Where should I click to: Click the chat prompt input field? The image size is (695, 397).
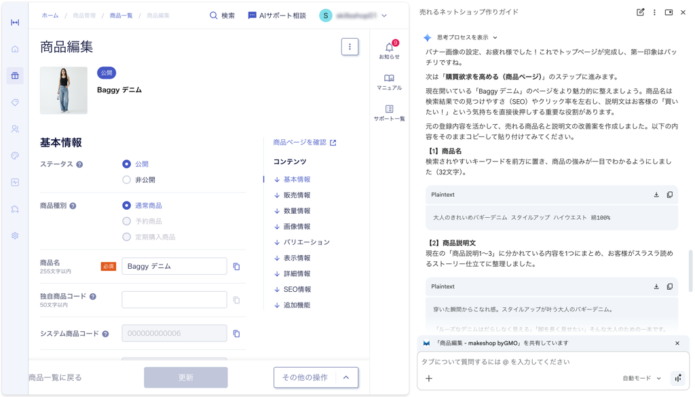coord(553,362)
